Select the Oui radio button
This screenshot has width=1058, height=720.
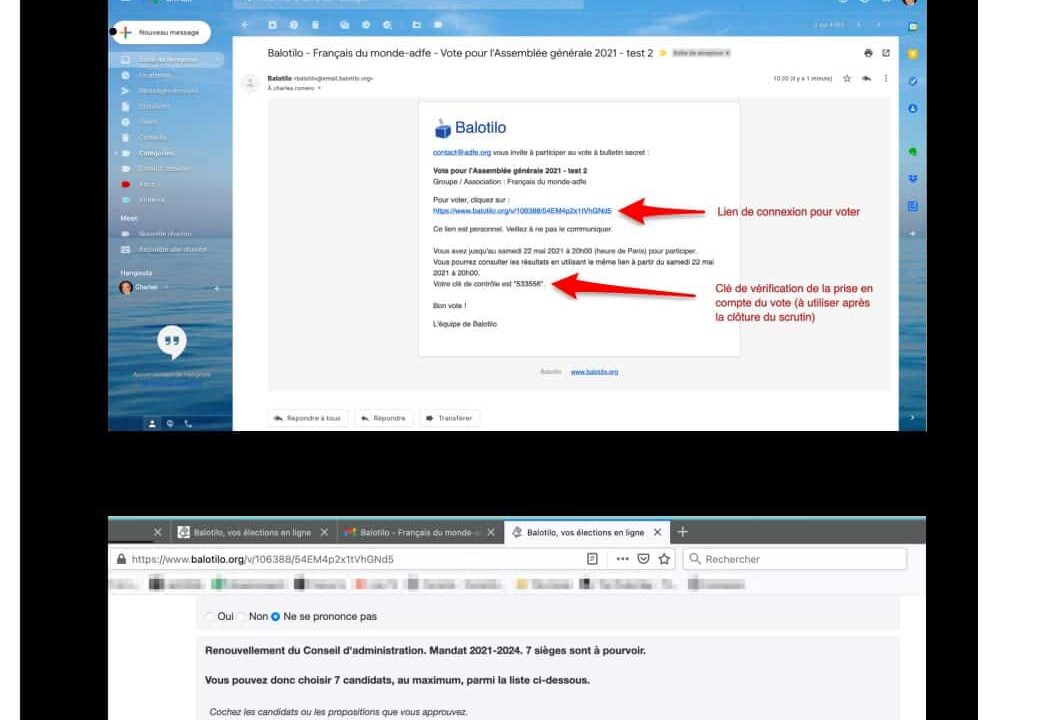[x=210, y=617]
